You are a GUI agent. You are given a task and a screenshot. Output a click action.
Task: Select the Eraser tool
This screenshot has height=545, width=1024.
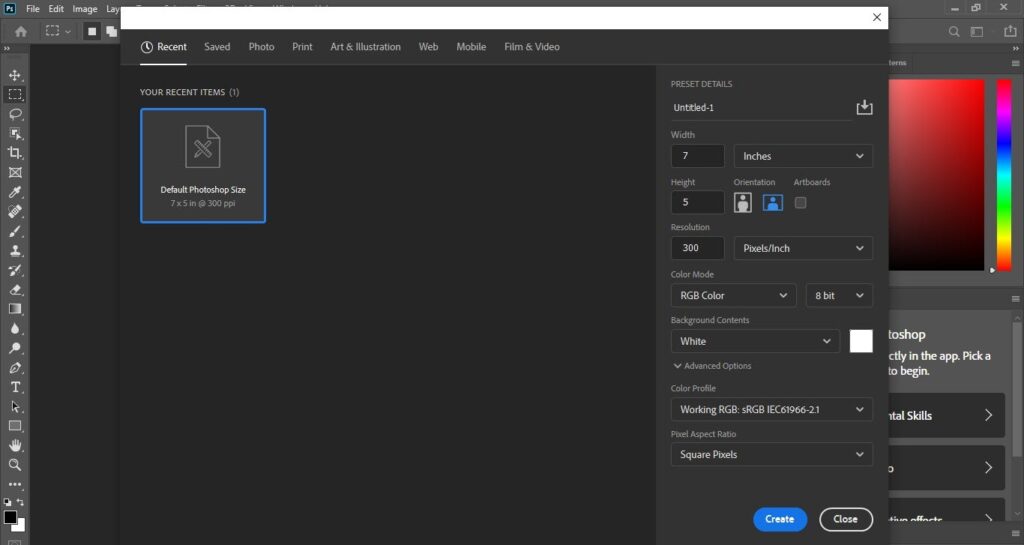point(14,290)
